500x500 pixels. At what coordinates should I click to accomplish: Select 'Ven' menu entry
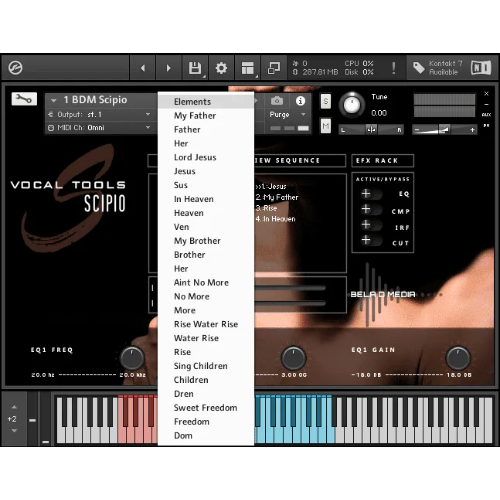point(206,227)
